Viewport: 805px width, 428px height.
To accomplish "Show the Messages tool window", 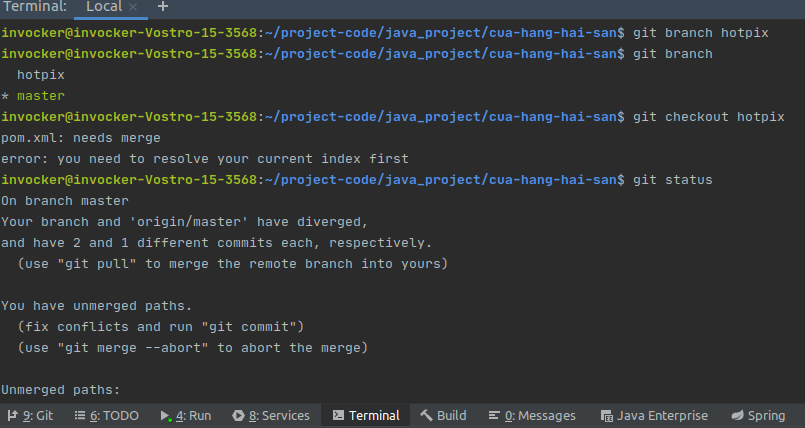I will click(x=531, y=415).
